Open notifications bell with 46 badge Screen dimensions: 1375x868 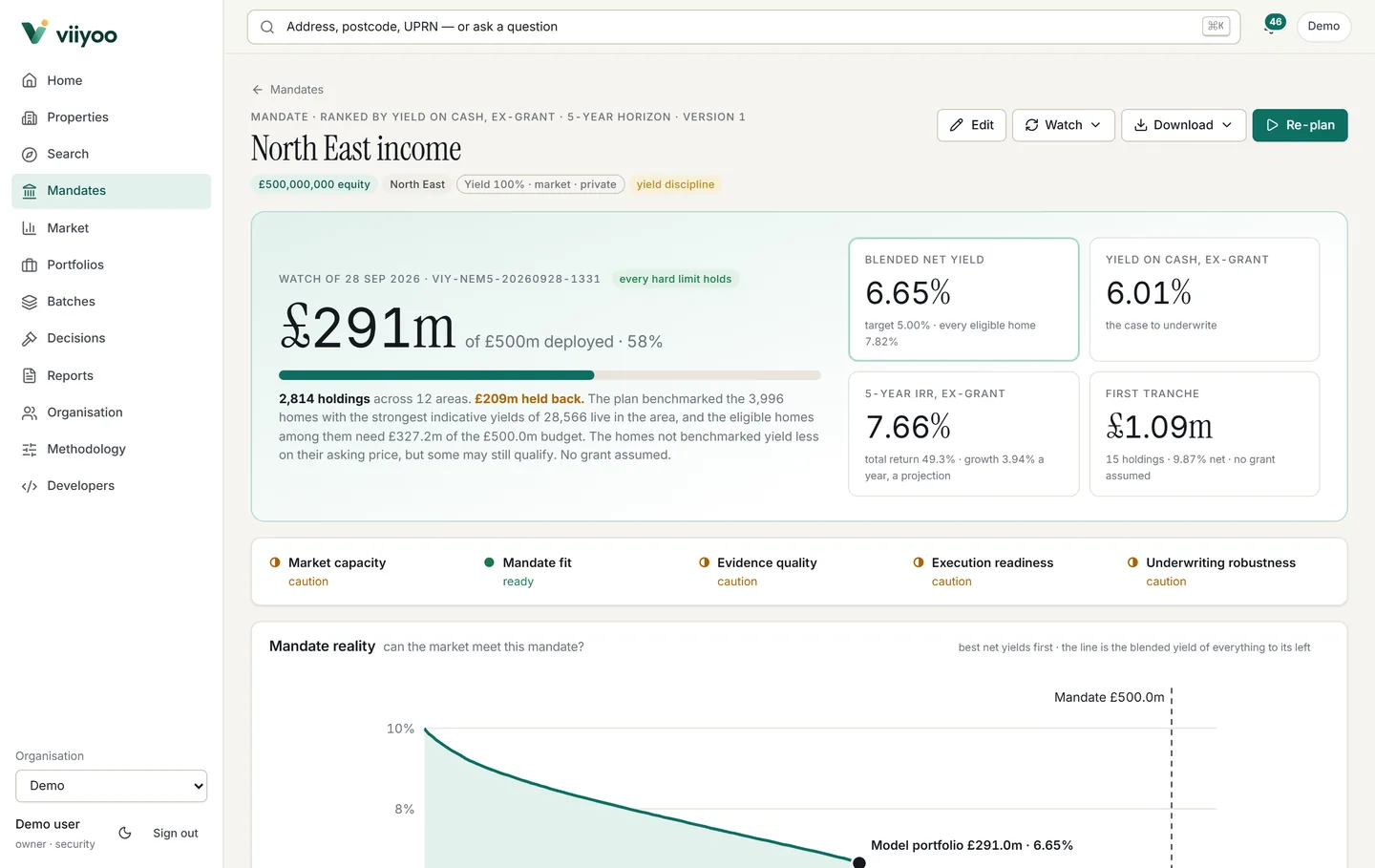1273,26
